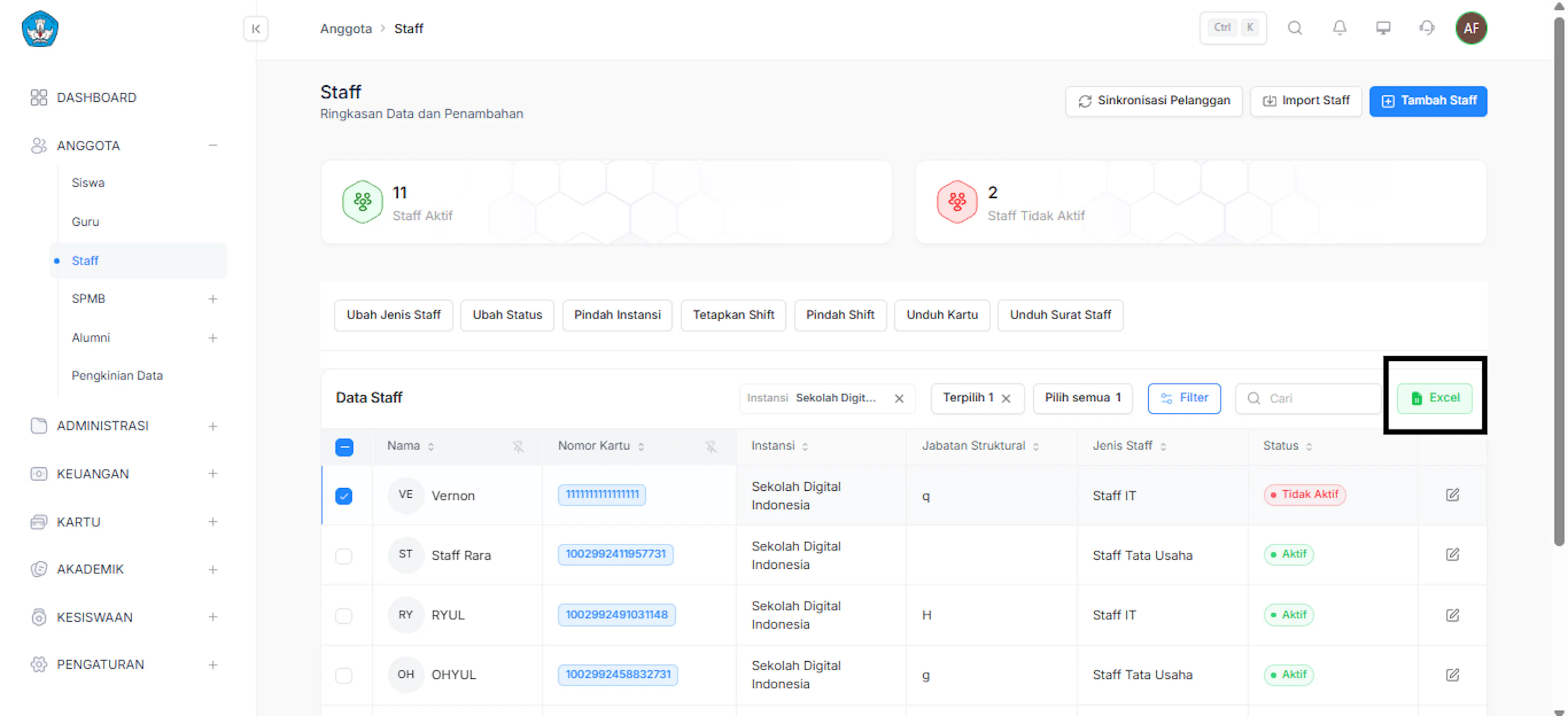The height and width of the screenshot is (716, 1568).
Task: Unpin the Nama column with pin icon
Action: tap(518, 447)
